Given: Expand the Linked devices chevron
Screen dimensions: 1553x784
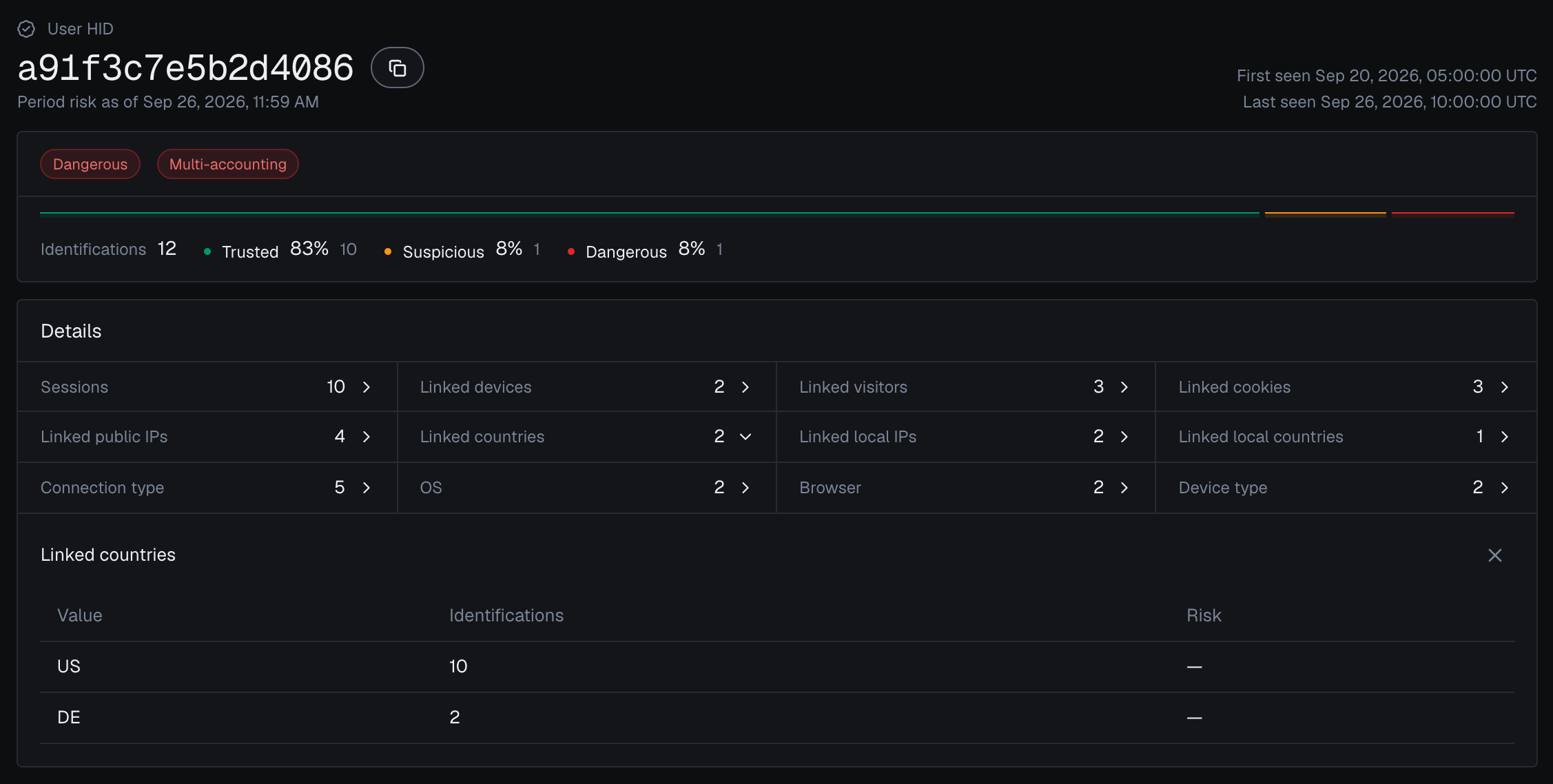Looking at the screenshot, I should 745,387.
